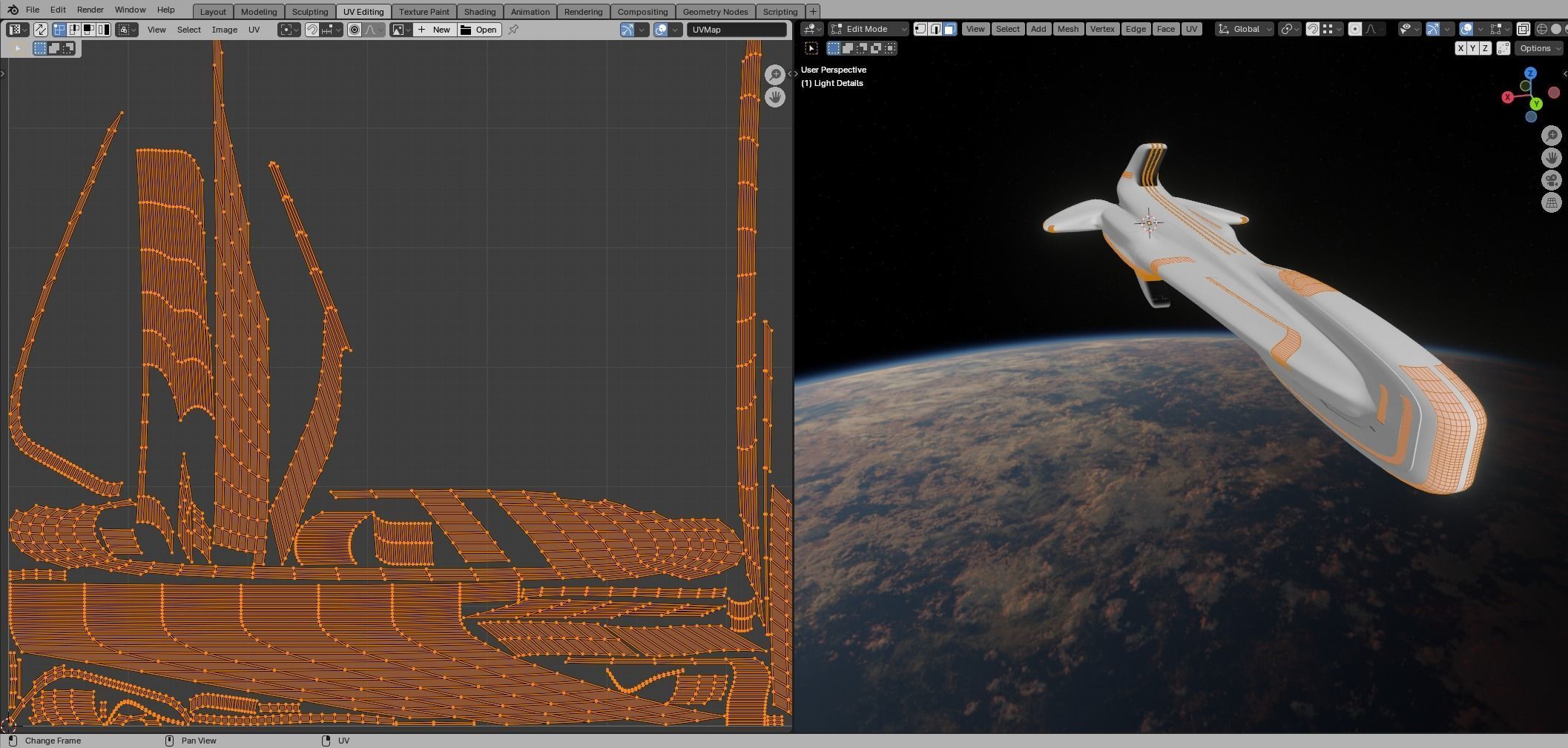Open 3D viewport pivot point dropdown
Screen dimensions: 1568x748
pos(1290,29)
